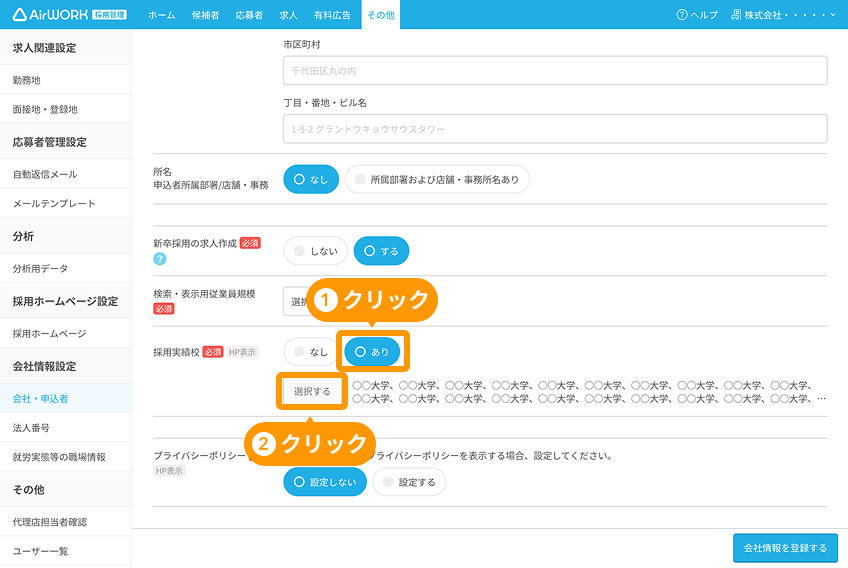The image size is (848, 568).
Task: Click the 市区町村 input field
Action: 555,71
